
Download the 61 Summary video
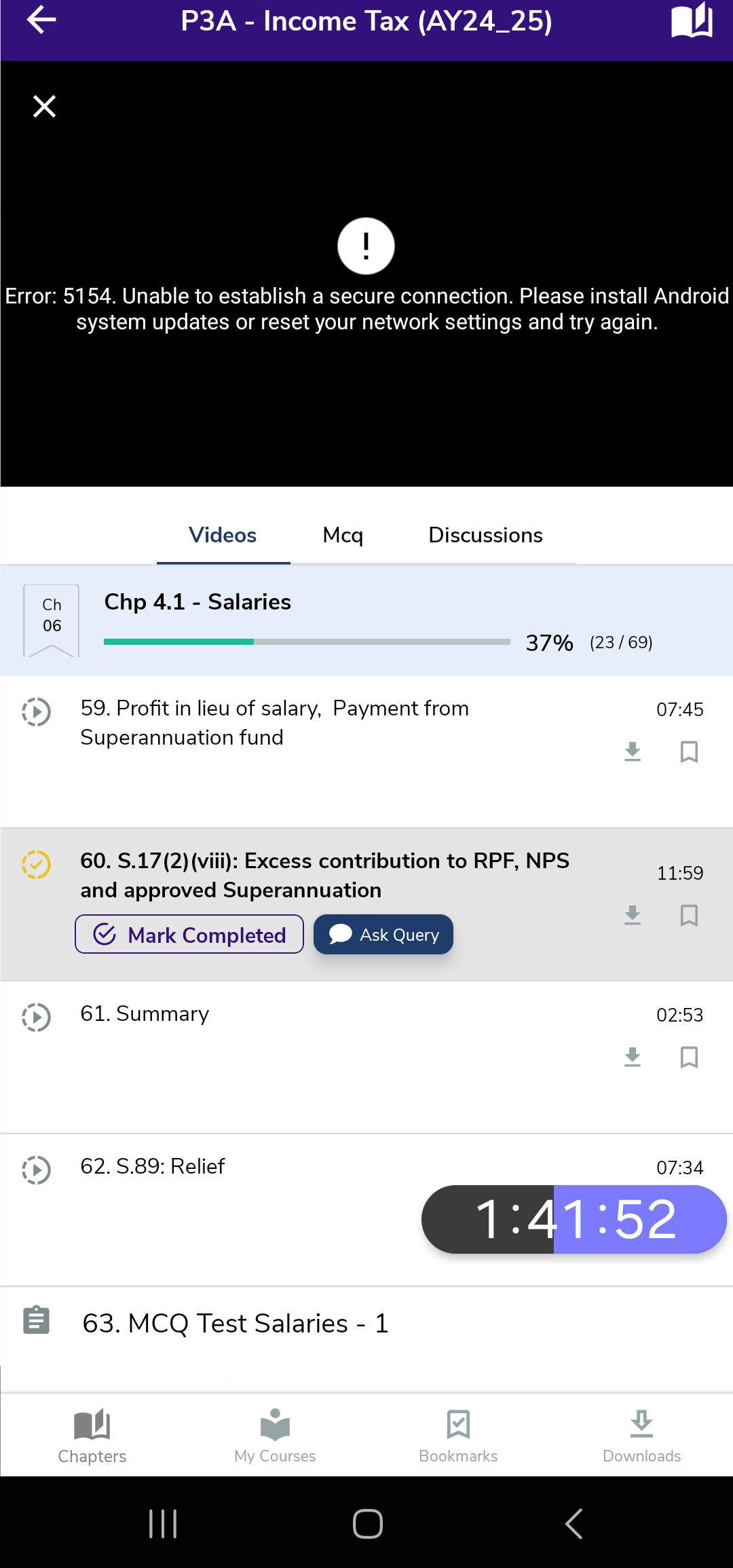[x=633, y=1057]
